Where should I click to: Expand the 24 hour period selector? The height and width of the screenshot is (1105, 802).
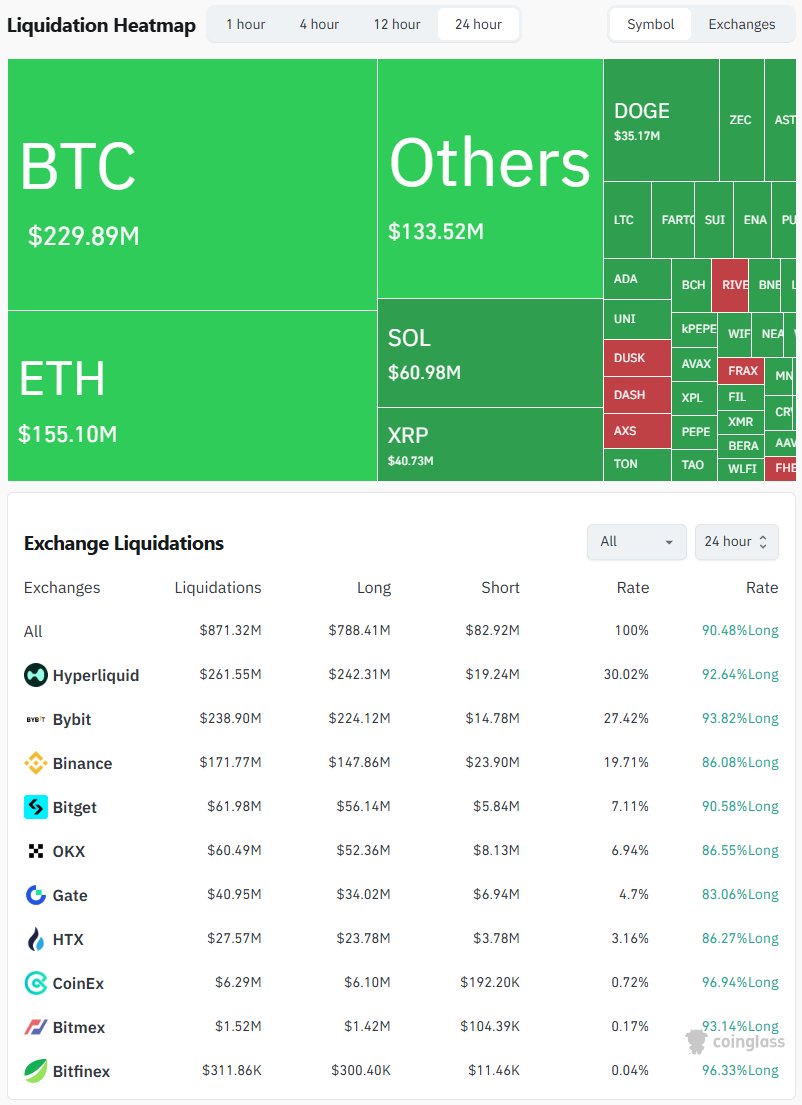[736, 541]
